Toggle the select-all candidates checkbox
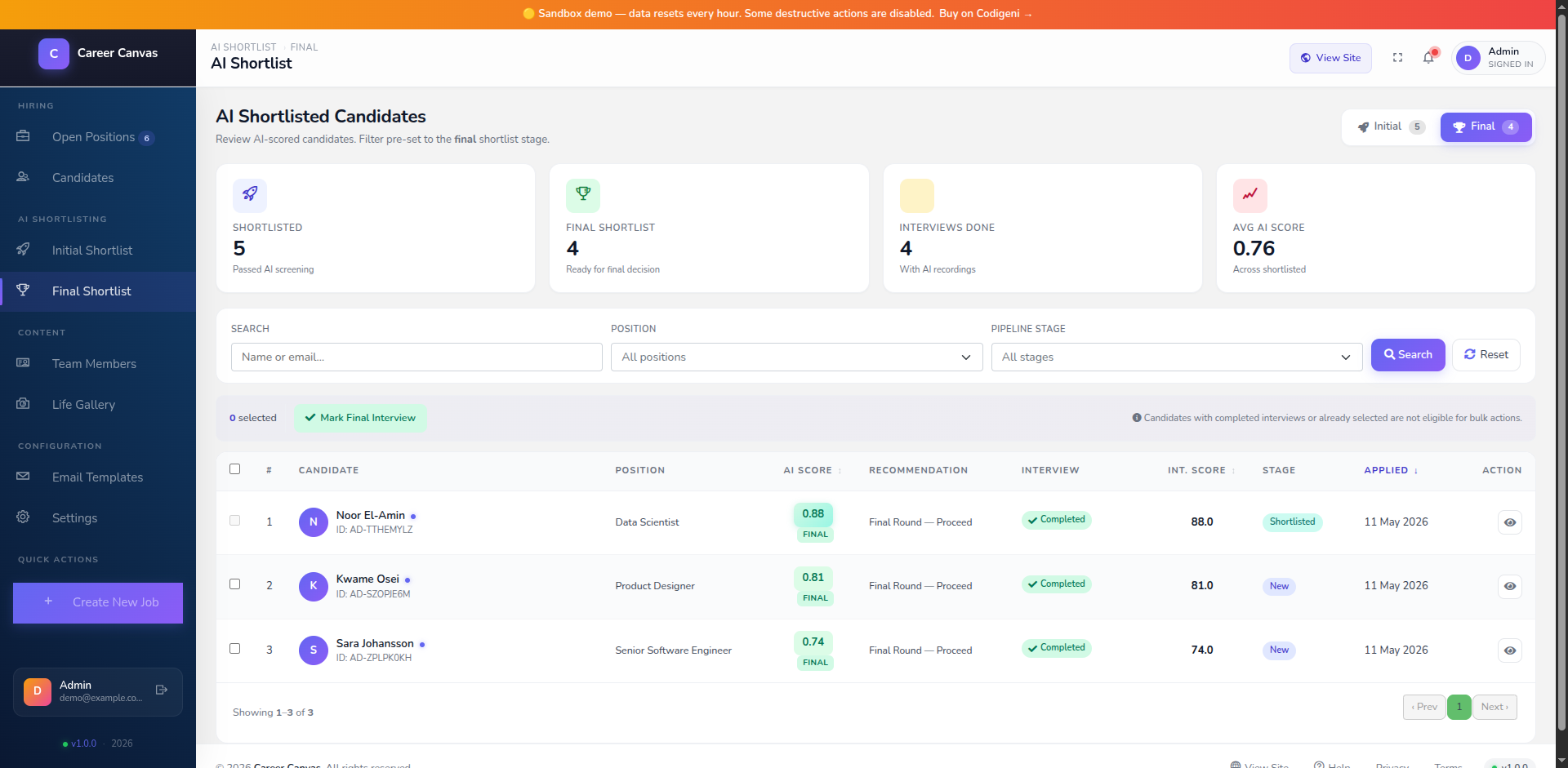 [235, 469]
